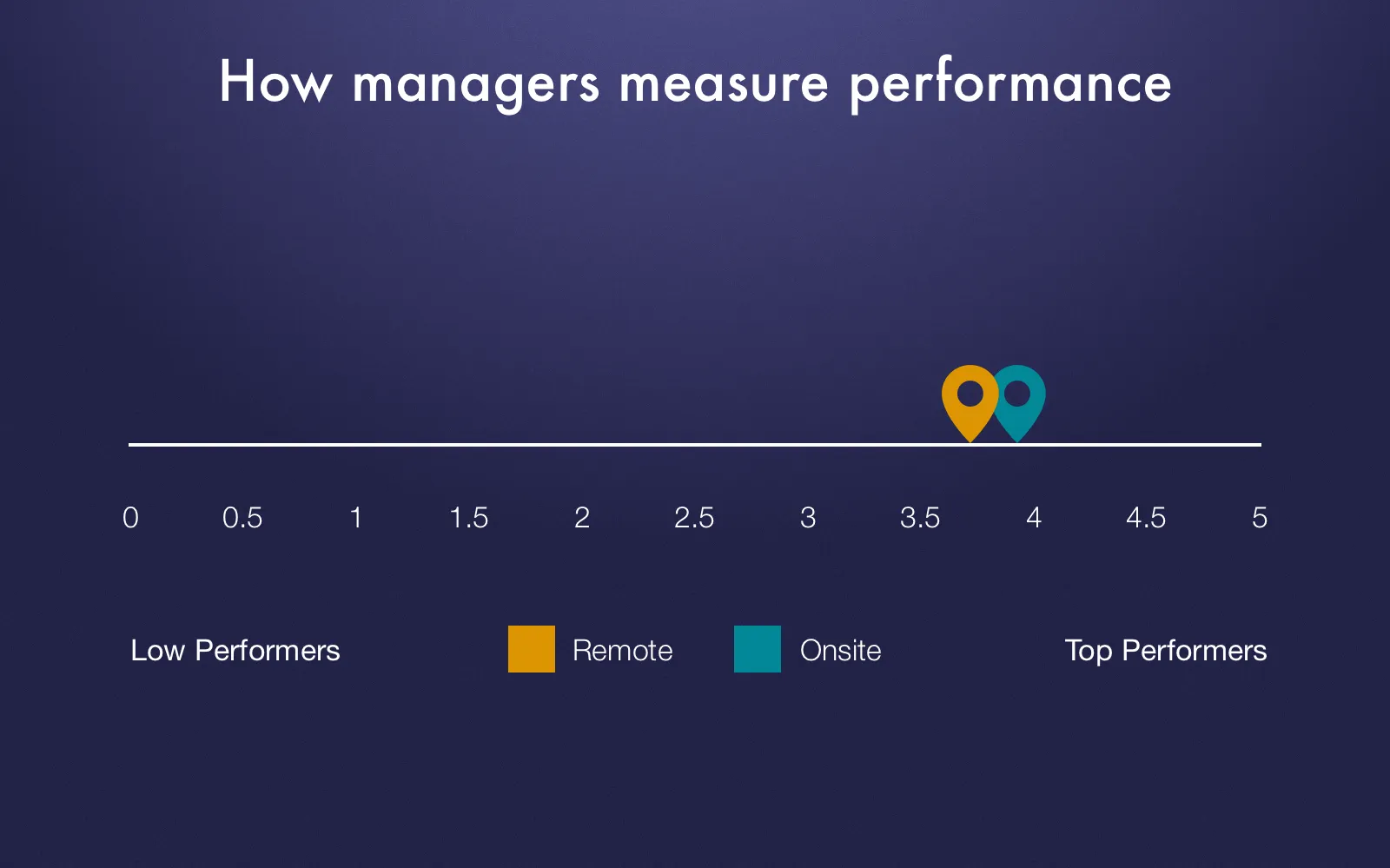Click the 4.5 axis tick label

pos(1146,518)
